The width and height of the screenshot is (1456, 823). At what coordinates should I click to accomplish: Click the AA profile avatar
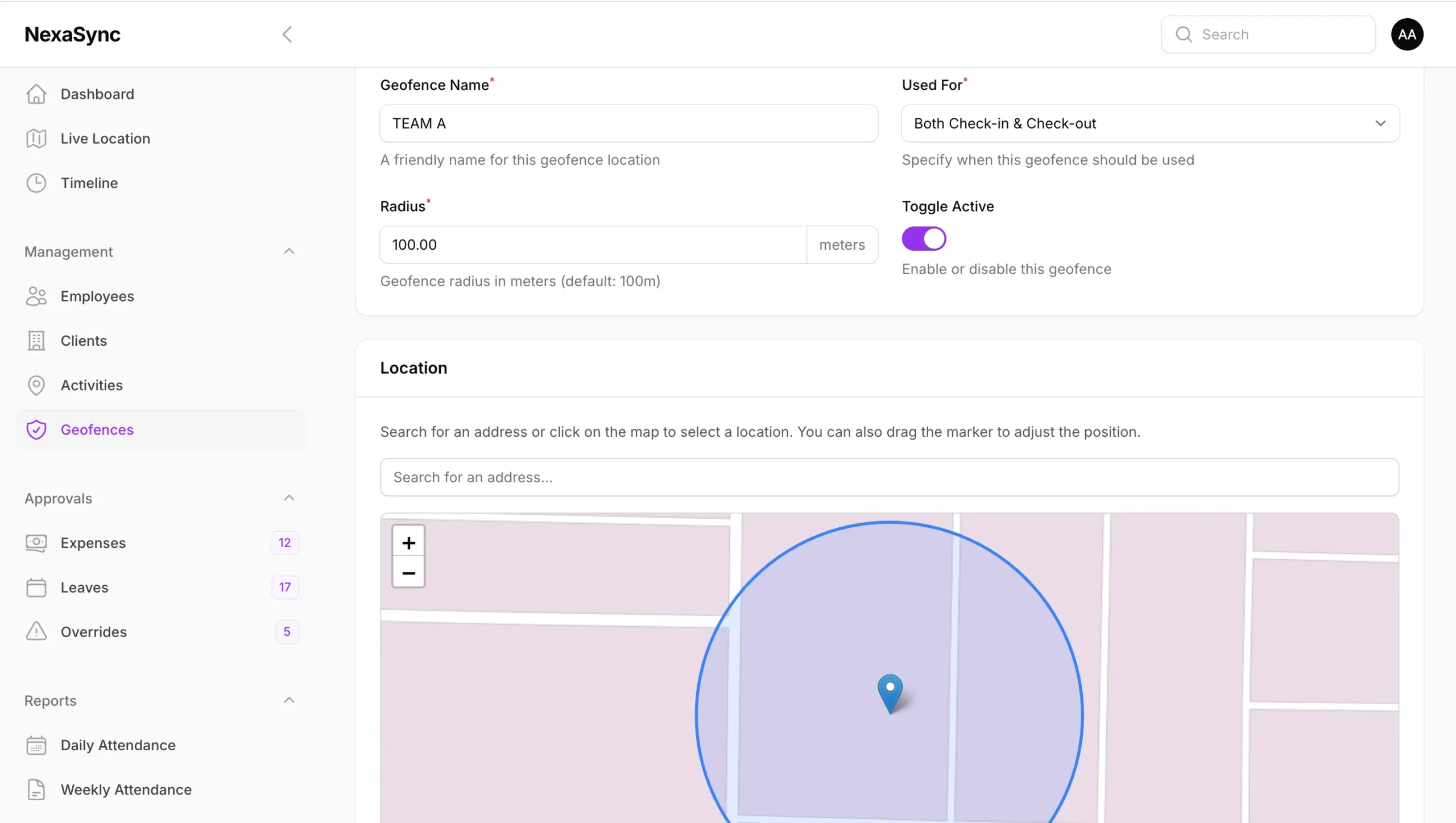(x=1407, y=34)
